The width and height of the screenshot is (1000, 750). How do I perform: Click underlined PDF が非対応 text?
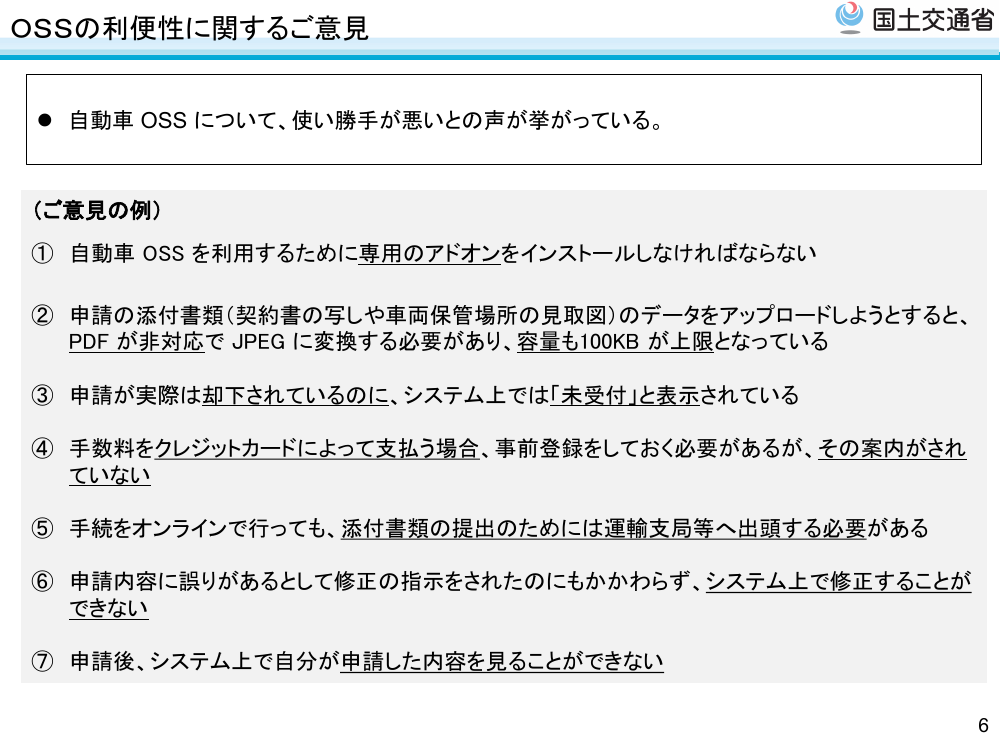[x=136, y=342]
